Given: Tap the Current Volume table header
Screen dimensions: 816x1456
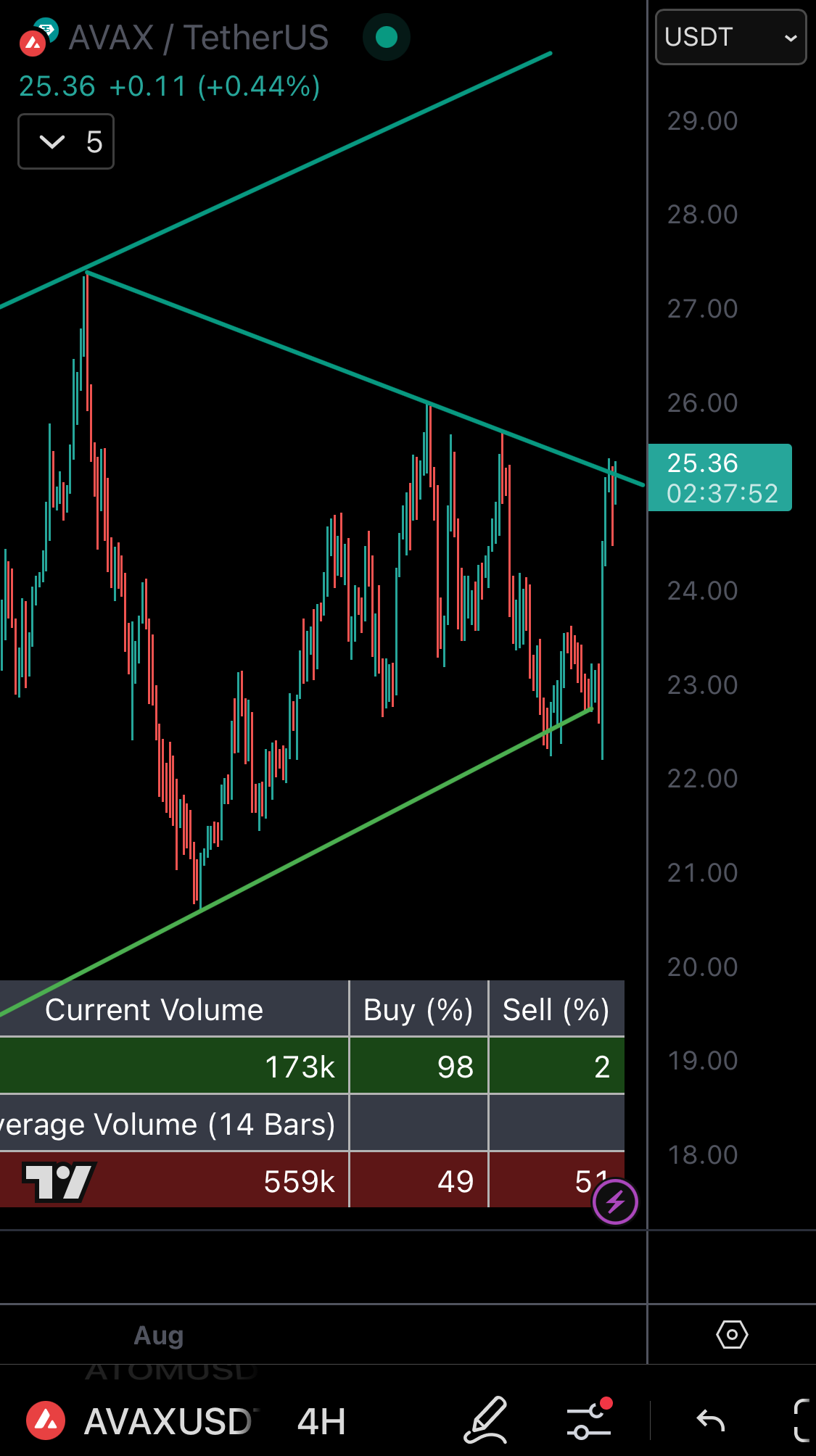Looking at the screenshot, I should point(154,1009).
